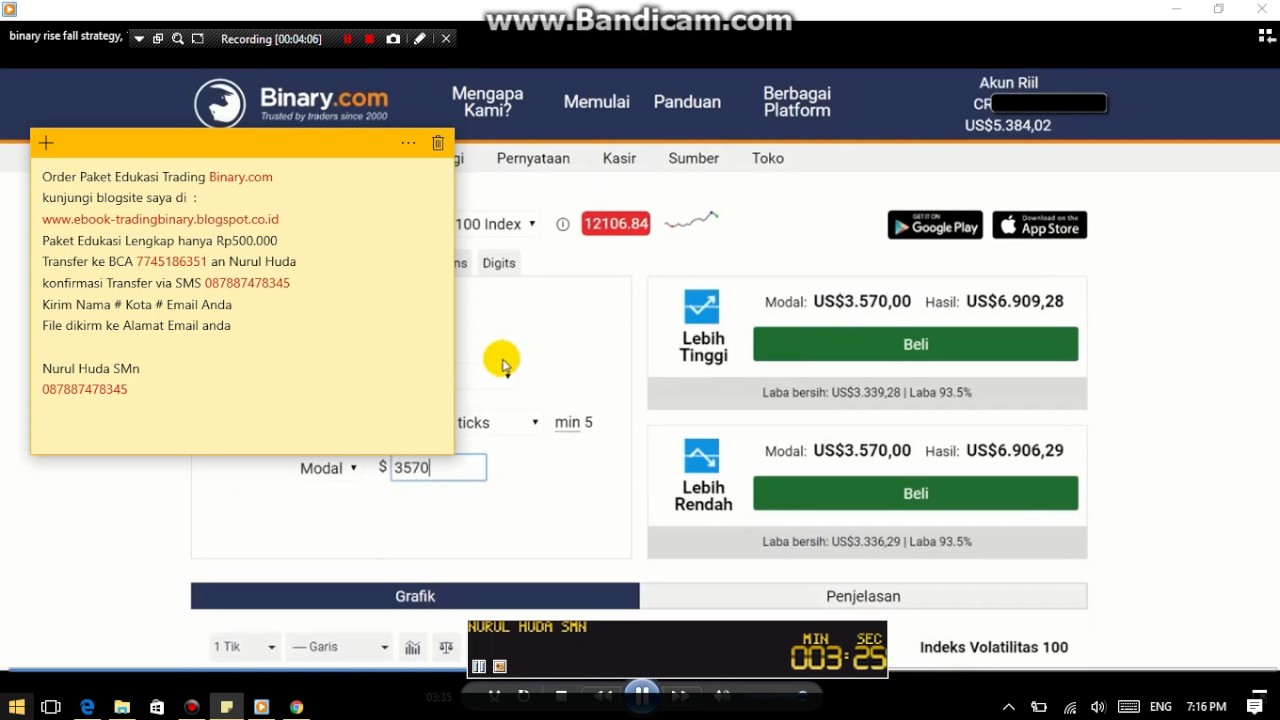This screenshot has height=720, width=1280.
Task: Expand the Modal payout type dropdown
Action: tap(329, 468)
